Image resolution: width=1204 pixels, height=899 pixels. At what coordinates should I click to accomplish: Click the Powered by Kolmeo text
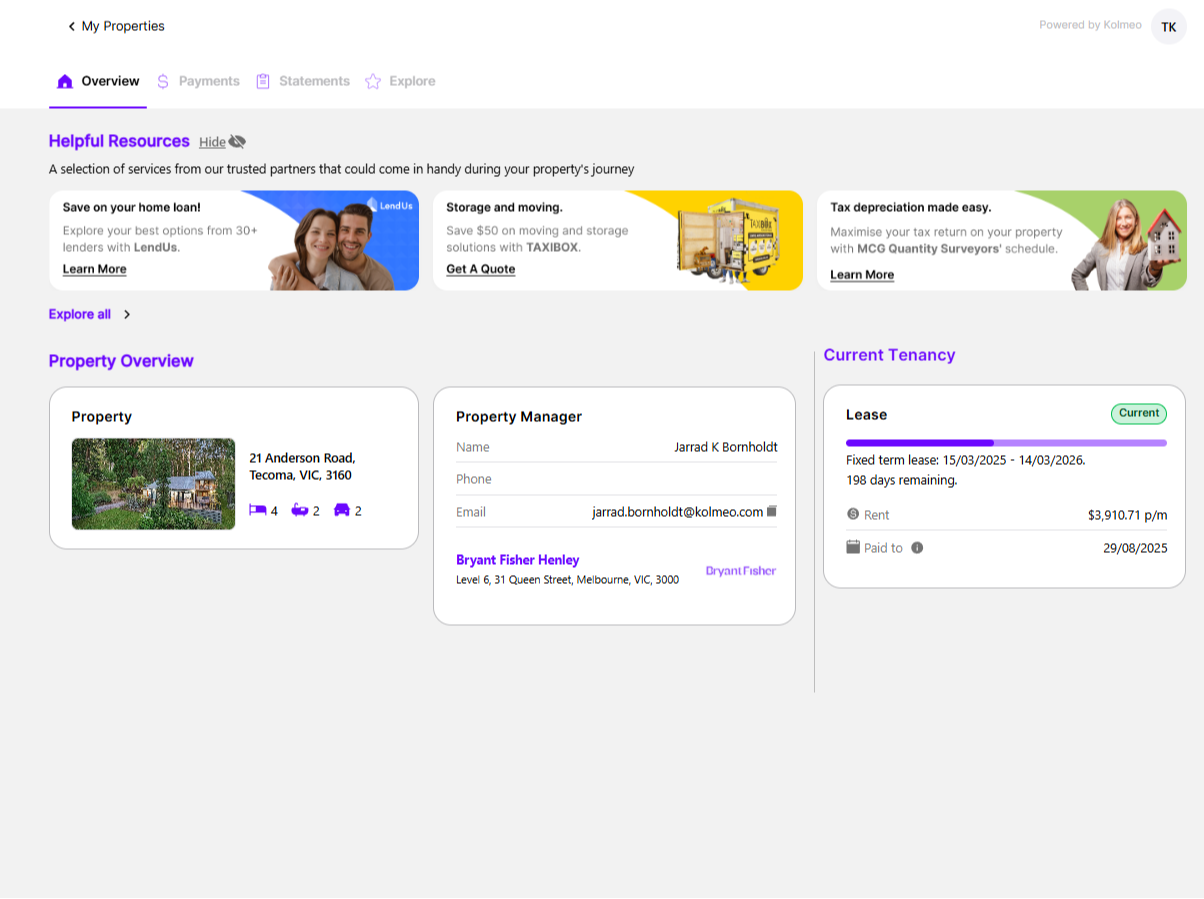(1089, 25)
